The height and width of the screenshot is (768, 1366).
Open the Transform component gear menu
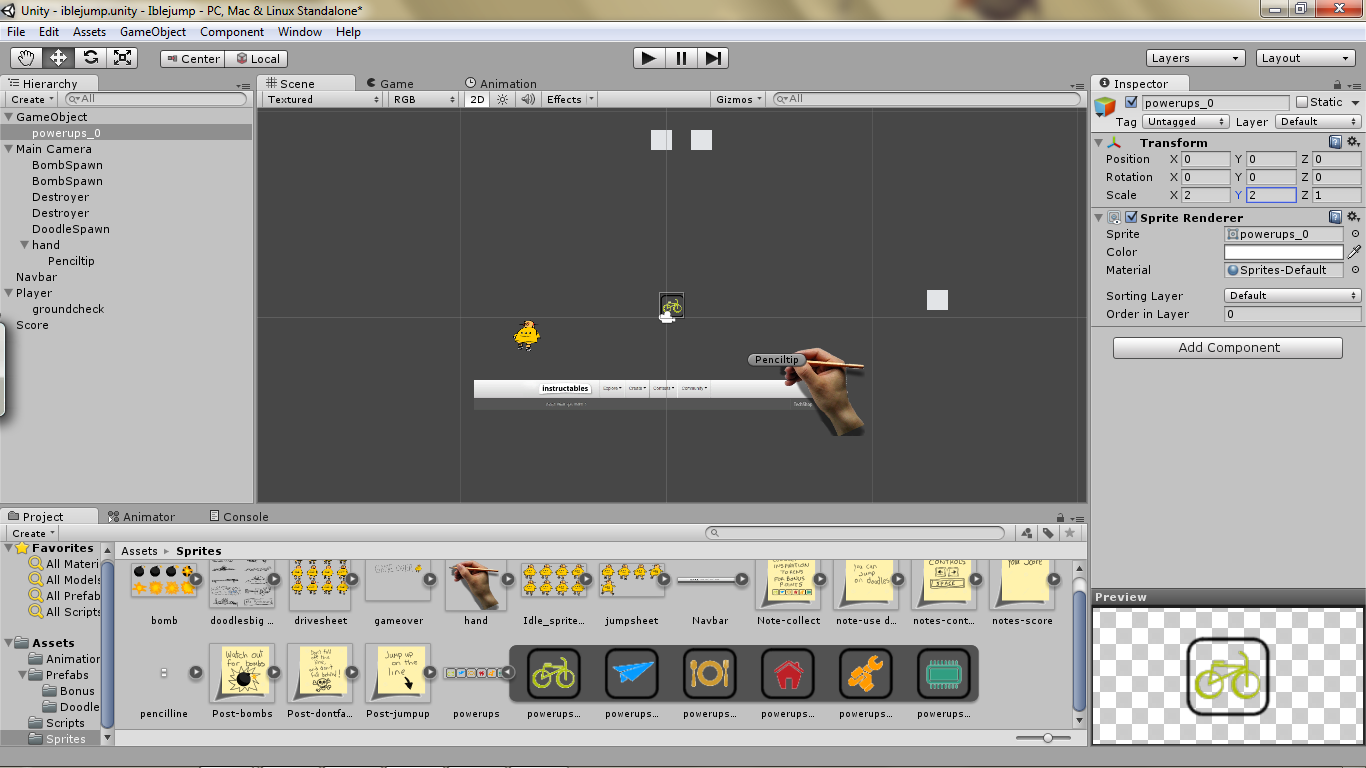[1353, 142]
